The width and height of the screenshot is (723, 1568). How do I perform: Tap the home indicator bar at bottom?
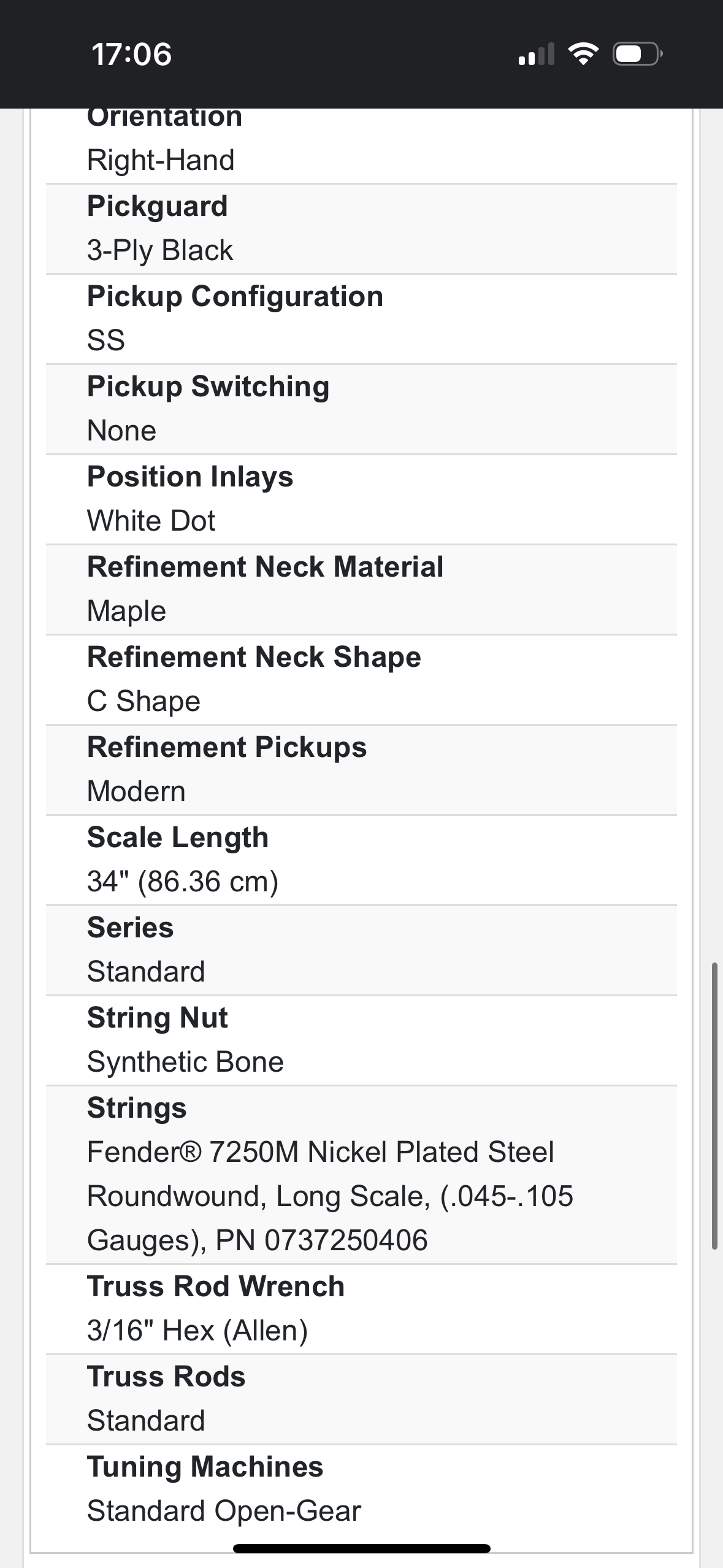[x=361, y=1548]
